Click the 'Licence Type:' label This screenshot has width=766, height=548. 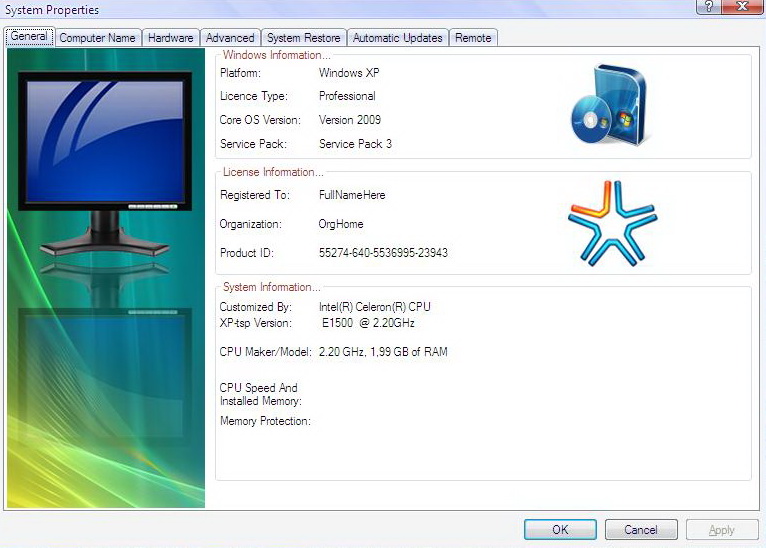(254, 96)
